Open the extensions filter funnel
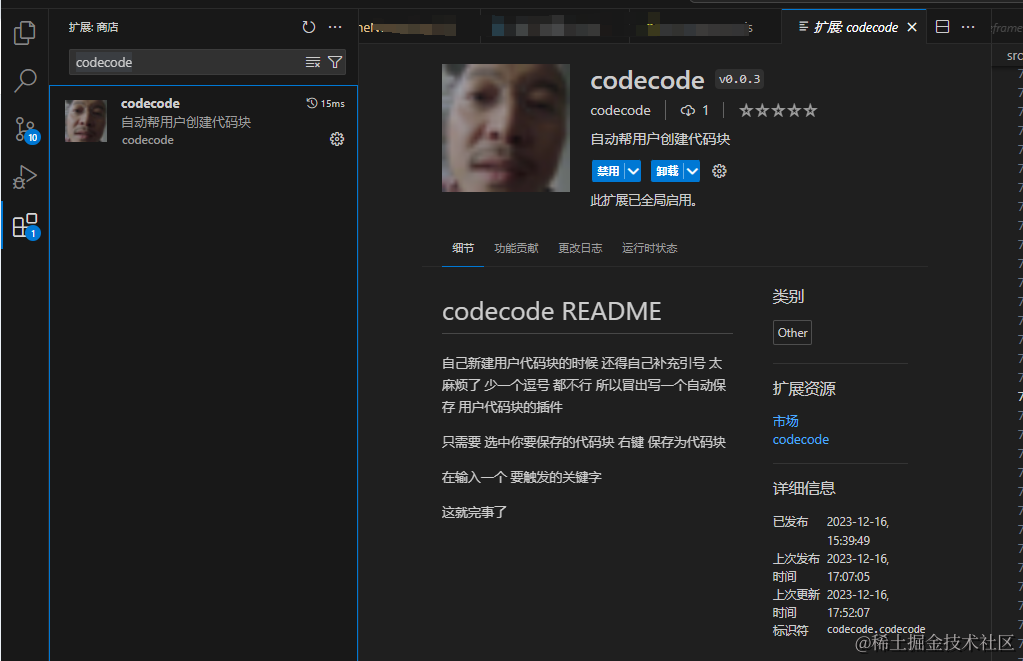 coord(336,62)
